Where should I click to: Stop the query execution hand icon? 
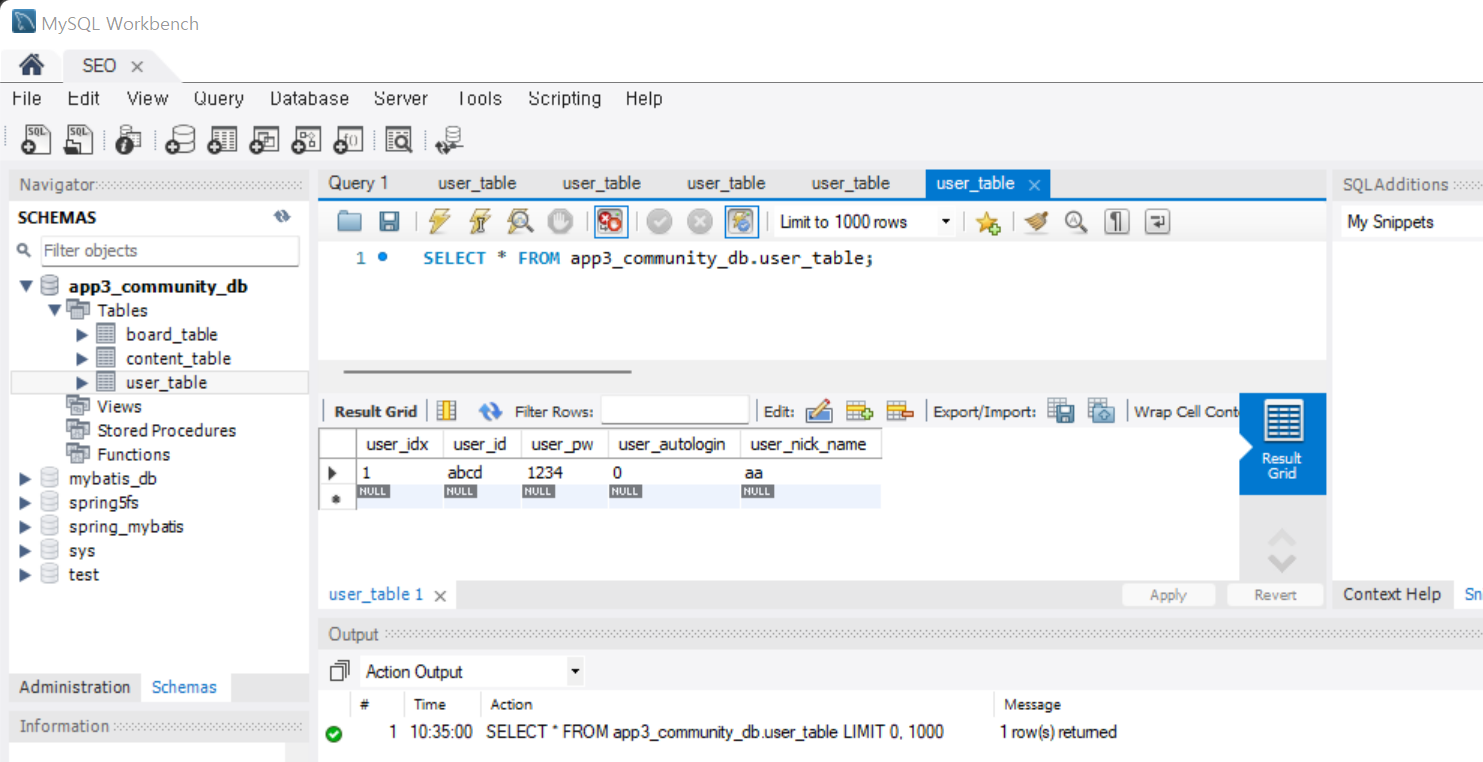click(x=561, y=222)
